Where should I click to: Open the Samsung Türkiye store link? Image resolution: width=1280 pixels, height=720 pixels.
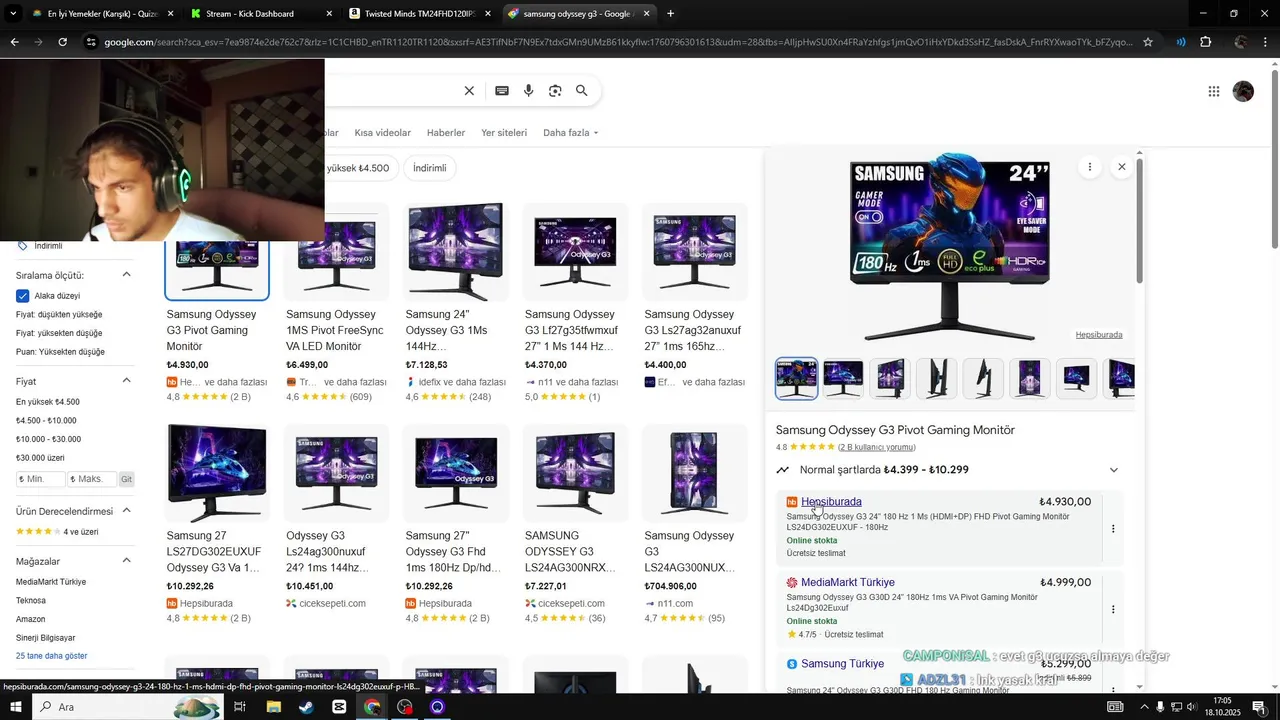click(843, 664)
